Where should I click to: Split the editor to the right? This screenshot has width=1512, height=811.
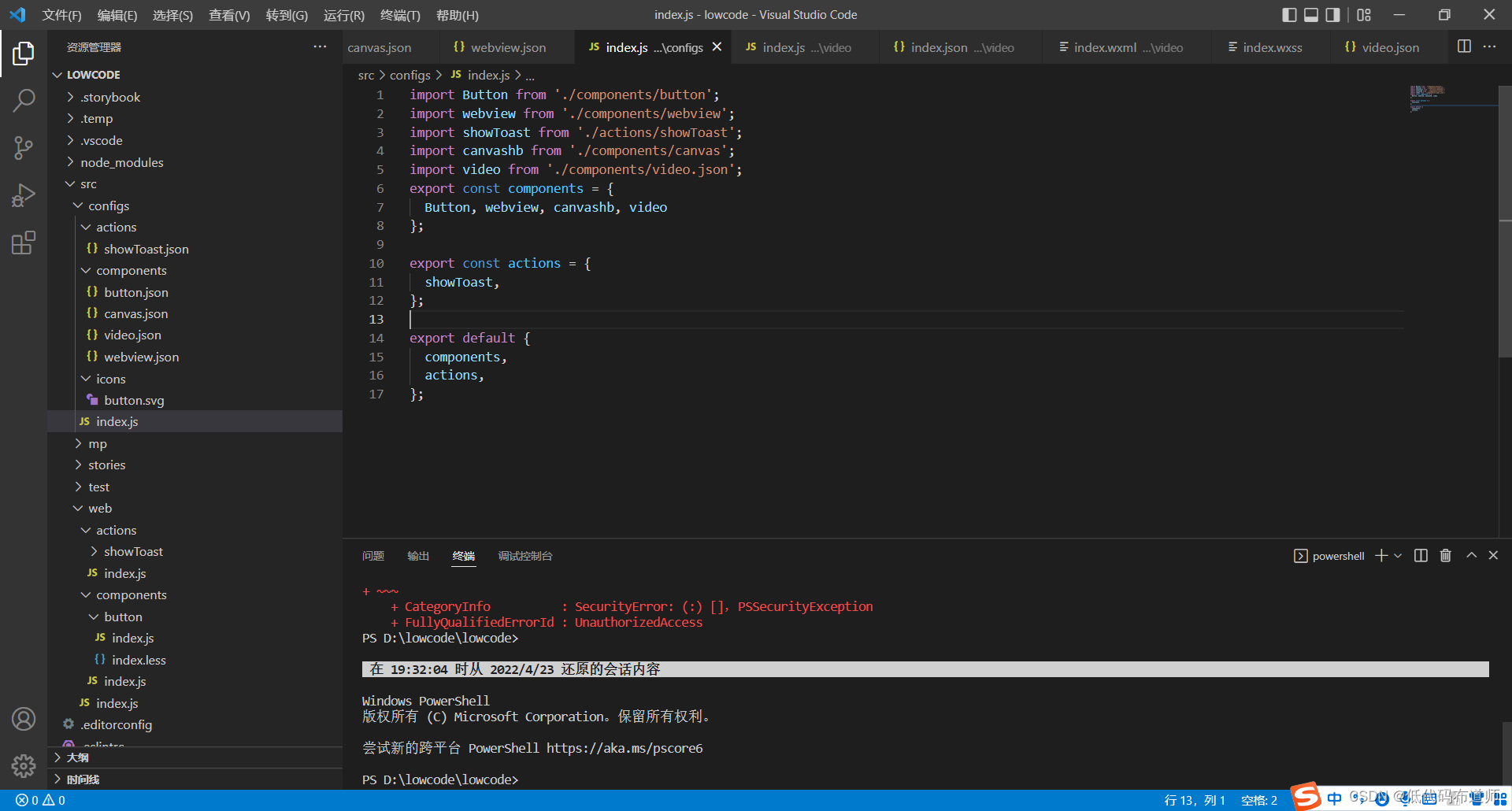click(1464, 46)
